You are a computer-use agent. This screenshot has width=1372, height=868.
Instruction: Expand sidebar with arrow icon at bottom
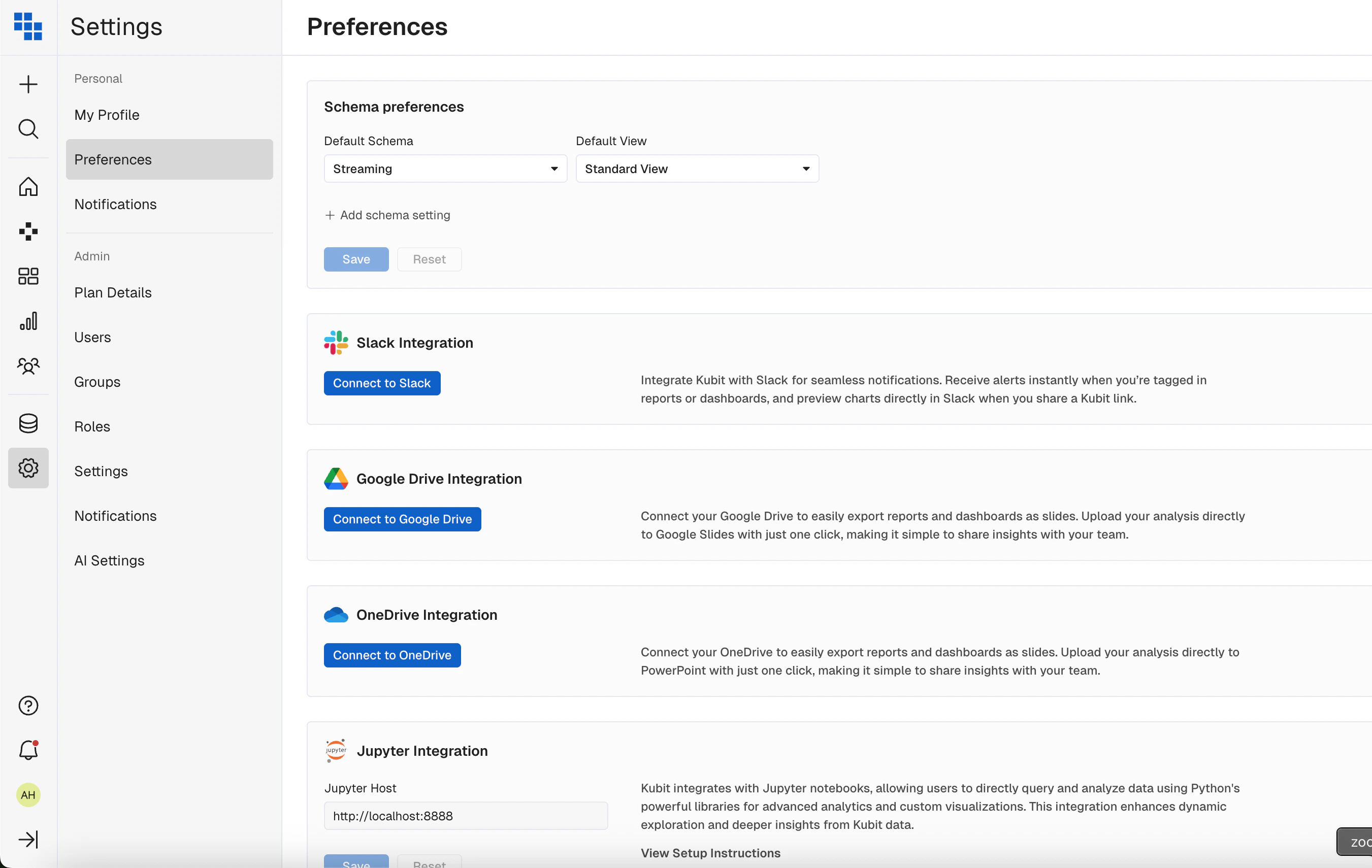28,839
